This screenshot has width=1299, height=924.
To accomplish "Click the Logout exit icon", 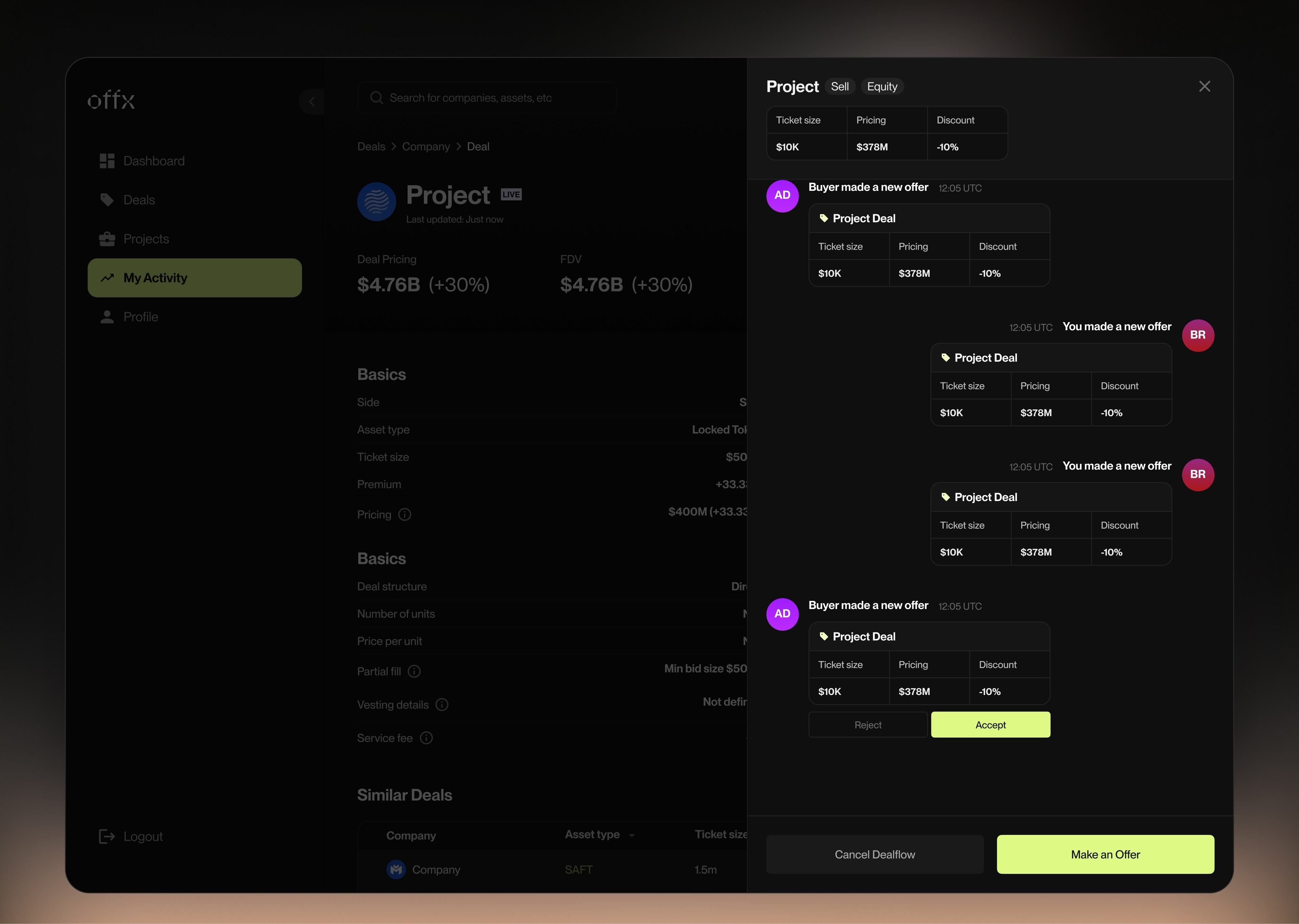I will (x=107, y=836).
